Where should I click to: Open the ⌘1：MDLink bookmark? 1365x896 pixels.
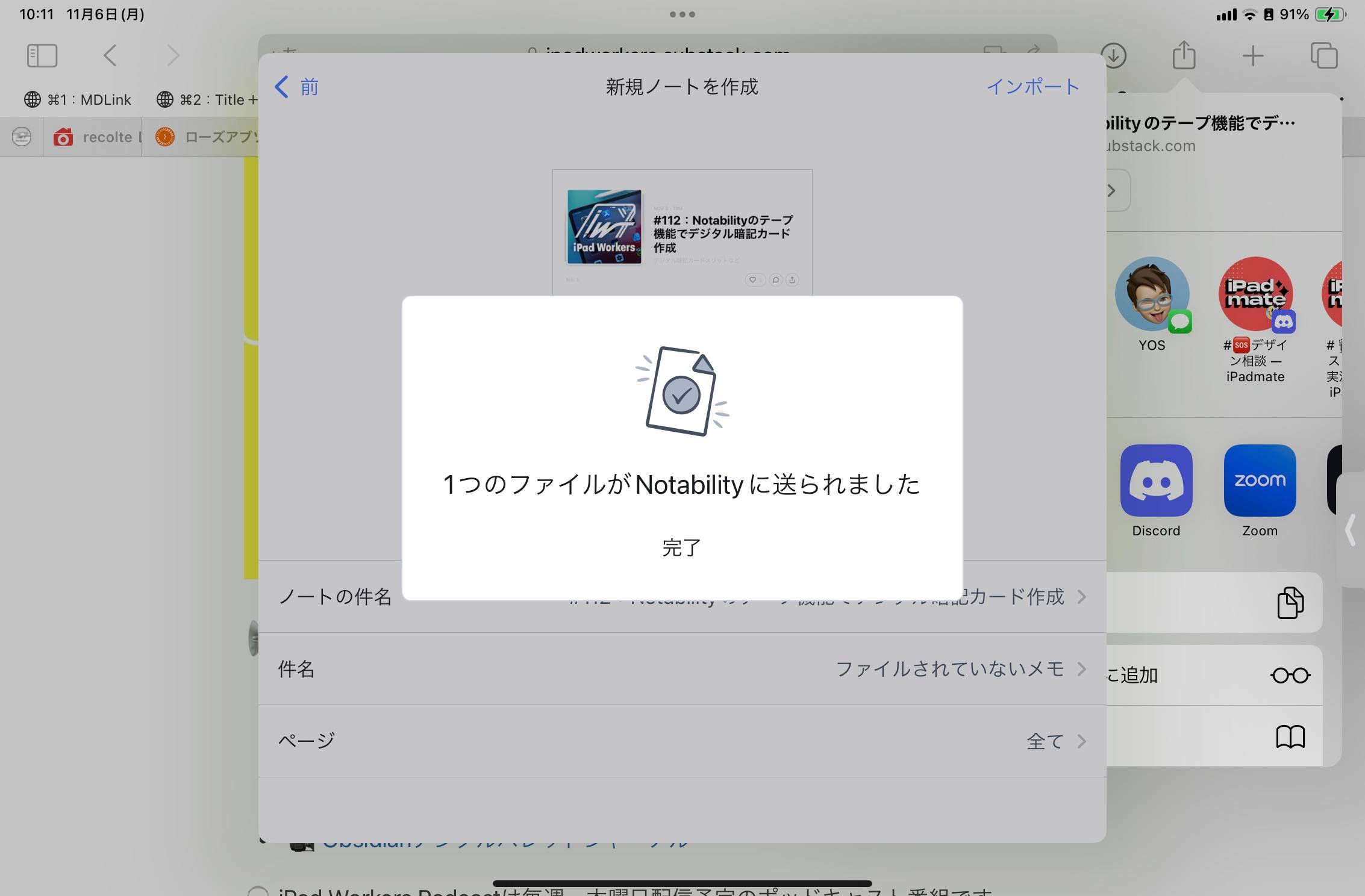(x=77, y=99)
